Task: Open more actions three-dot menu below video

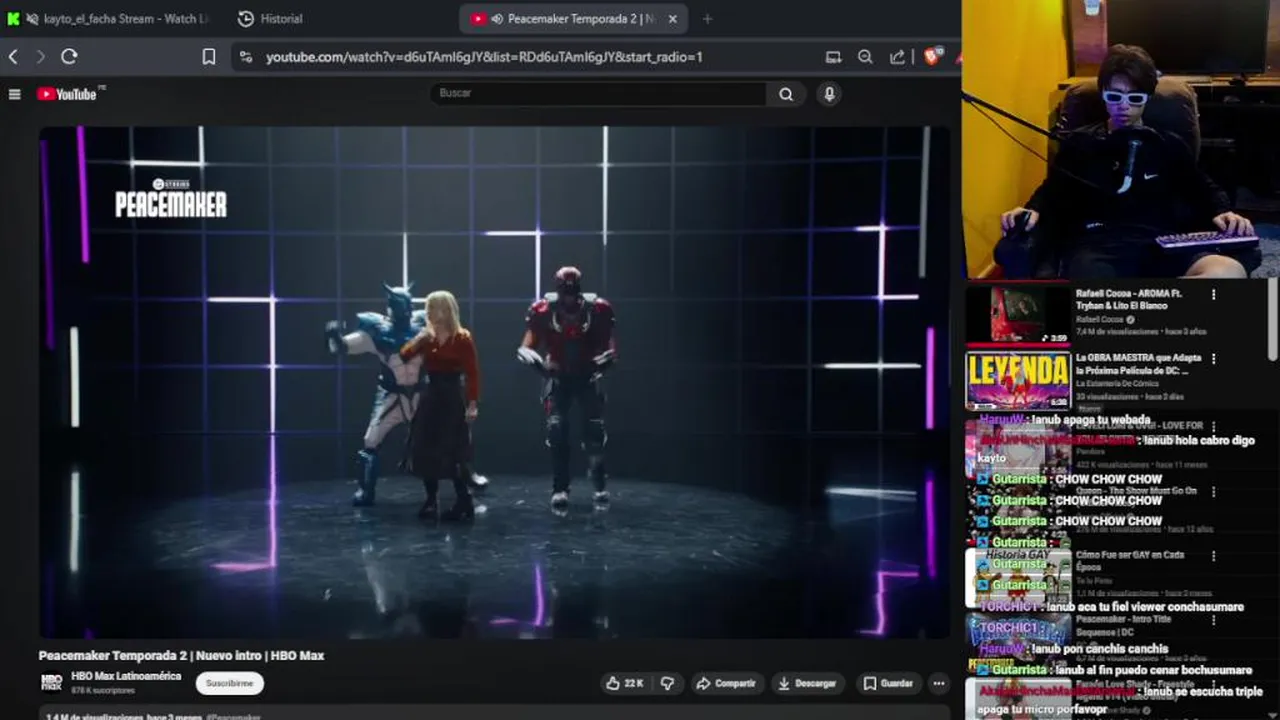Action: (x=938, y=683)
